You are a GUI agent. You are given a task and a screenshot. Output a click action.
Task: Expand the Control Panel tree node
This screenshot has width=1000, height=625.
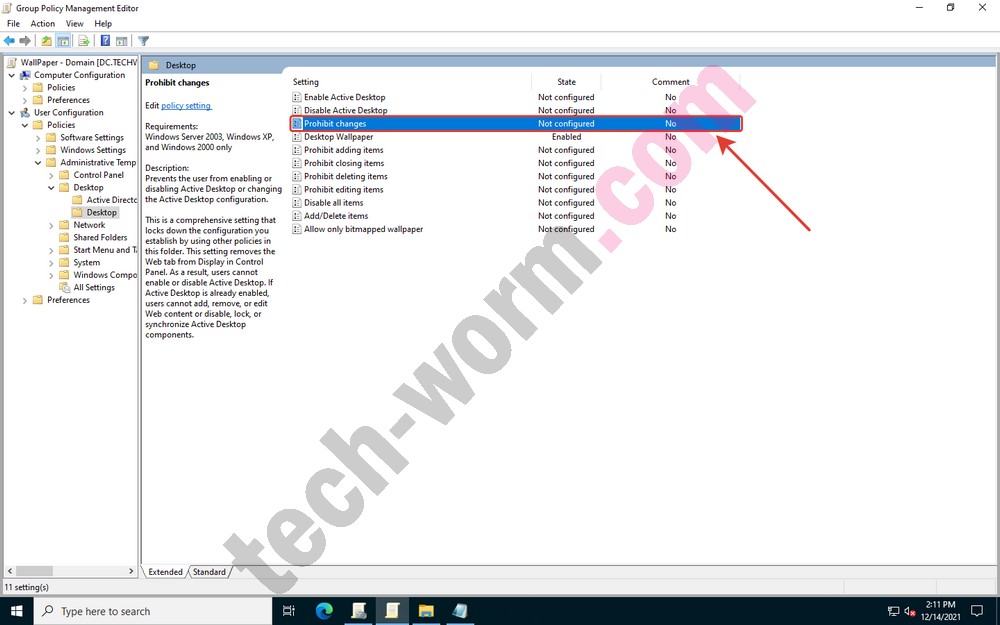click(51, 175)
